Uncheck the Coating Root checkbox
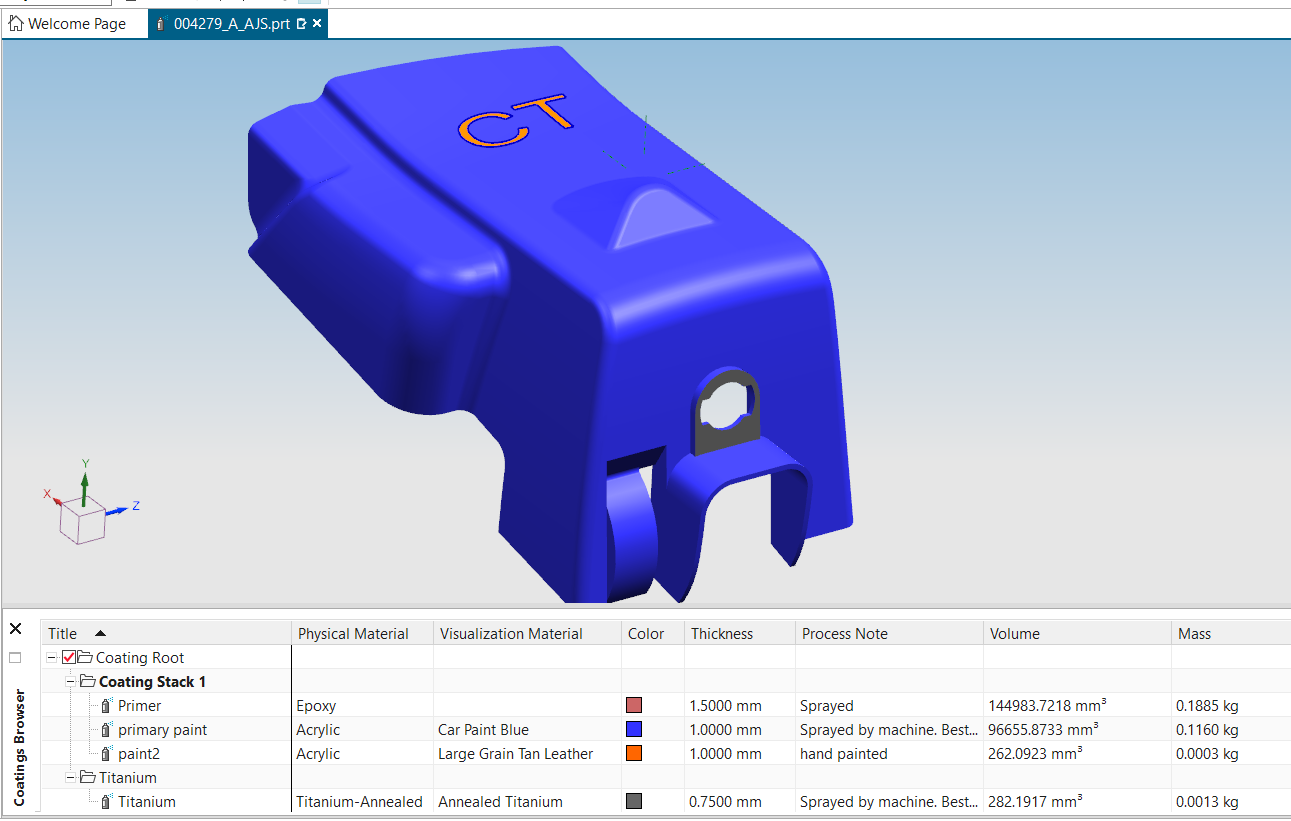This screenshot has width=1291, height=821. point(69,658)
